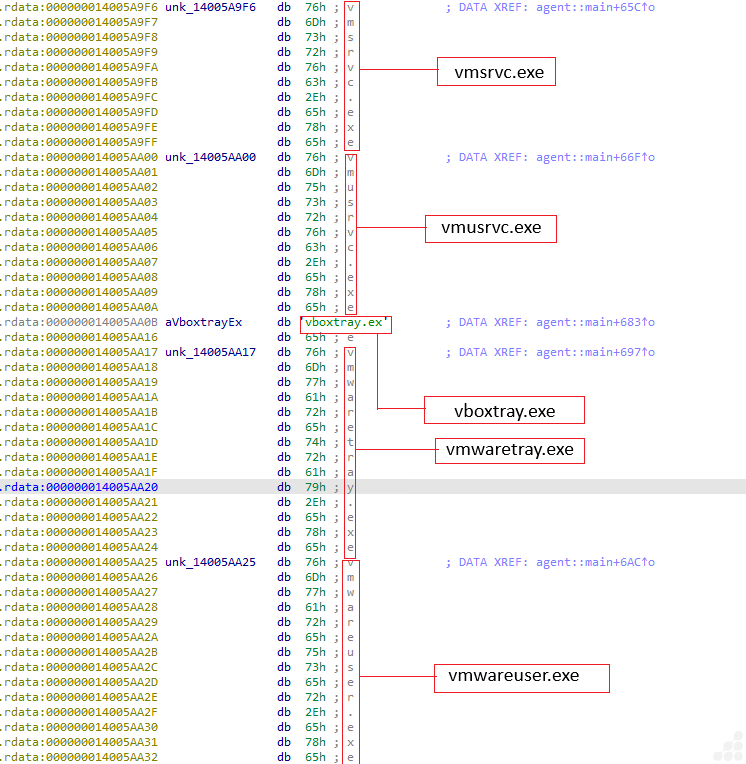Follow cross reference agent::main+697
Viewport: 746px width, 764px height.
point(595,352)
